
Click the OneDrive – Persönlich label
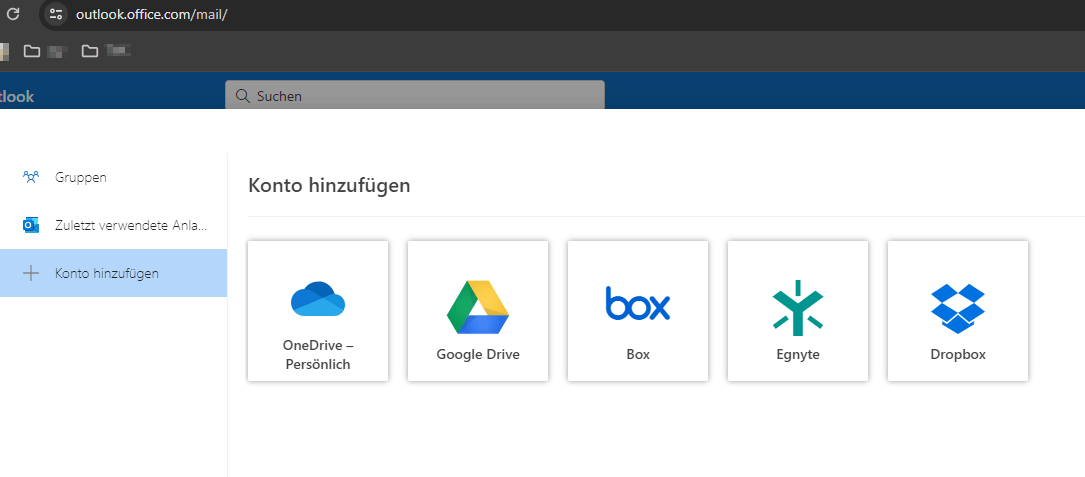[x=318, y=354]
